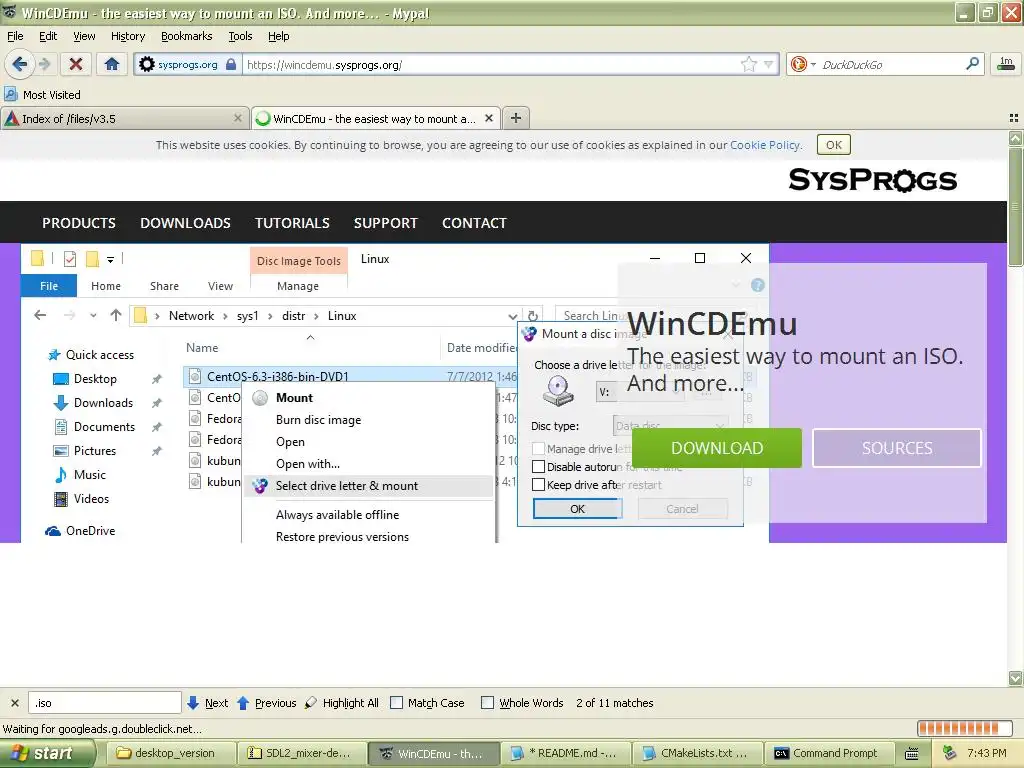Stop loading with the red X button

[x=76, y=64]
